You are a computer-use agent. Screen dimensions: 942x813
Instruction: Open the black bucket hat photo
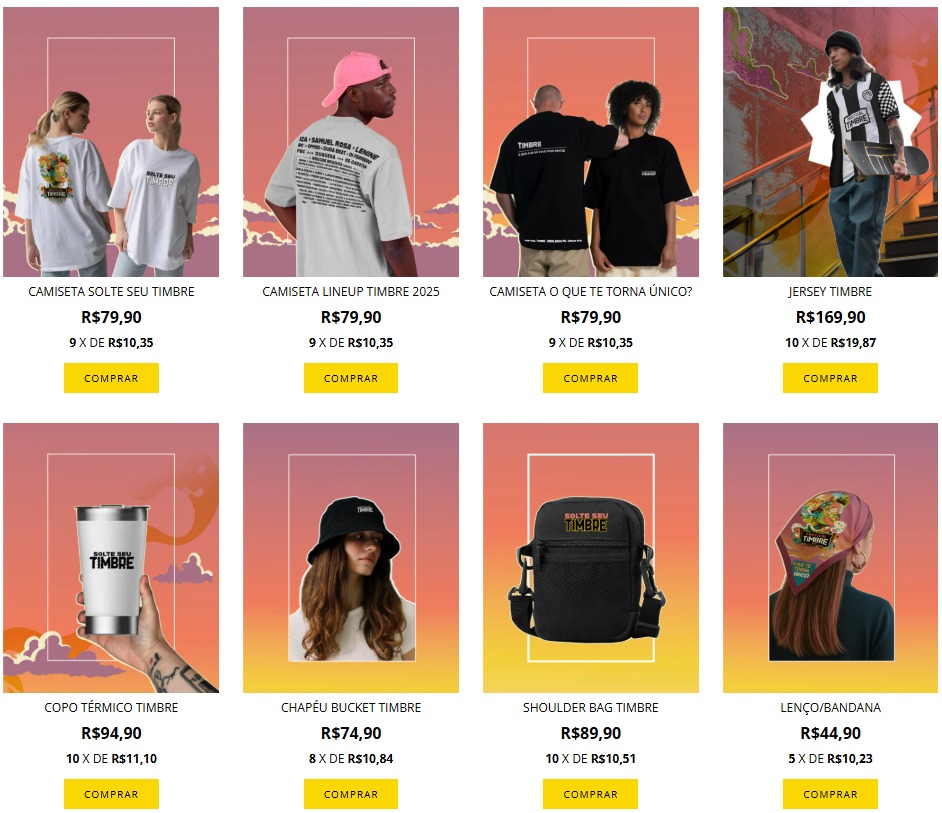pos(351,558)
